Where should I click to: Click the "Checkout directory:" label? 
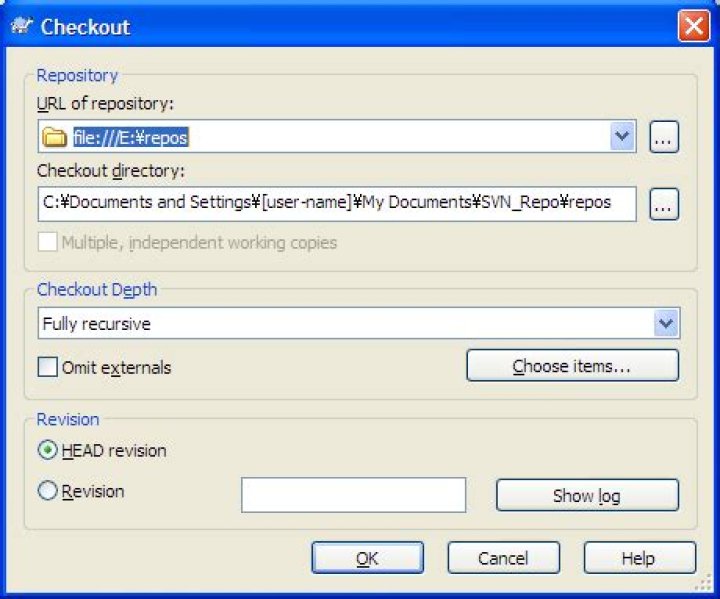[x=111, y=170]
